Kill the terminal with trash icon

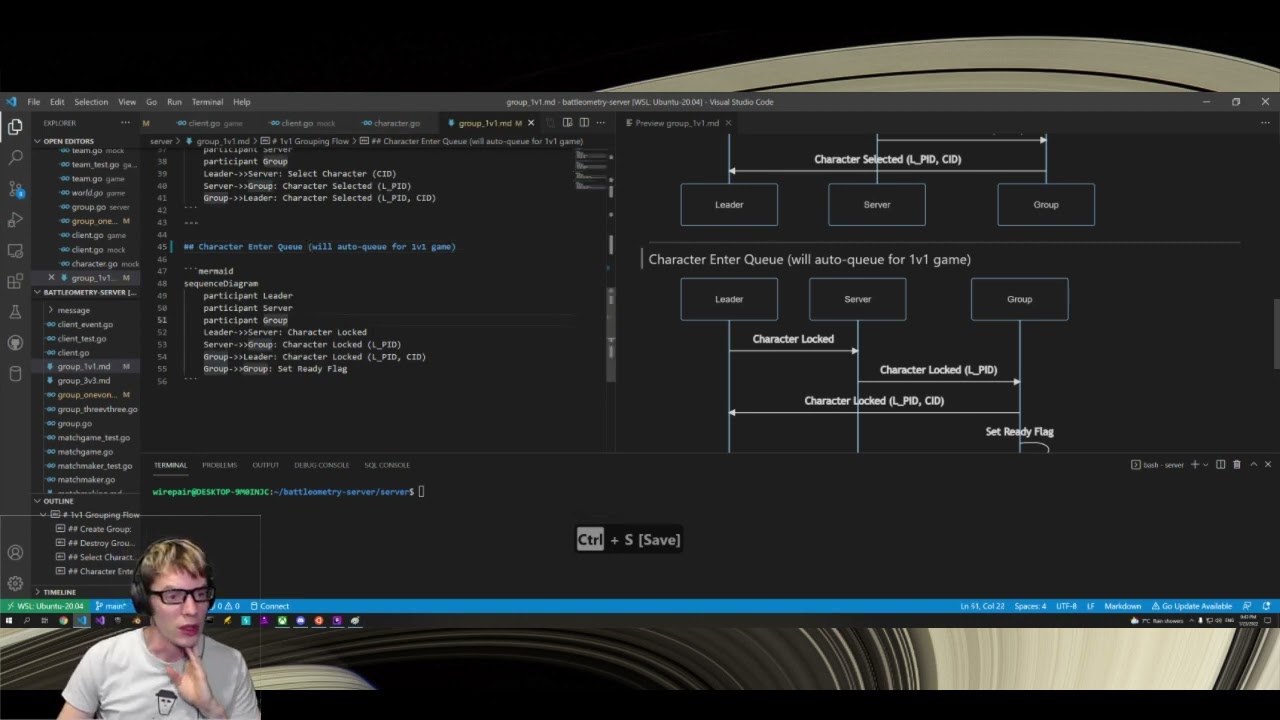pos(1237,465)
